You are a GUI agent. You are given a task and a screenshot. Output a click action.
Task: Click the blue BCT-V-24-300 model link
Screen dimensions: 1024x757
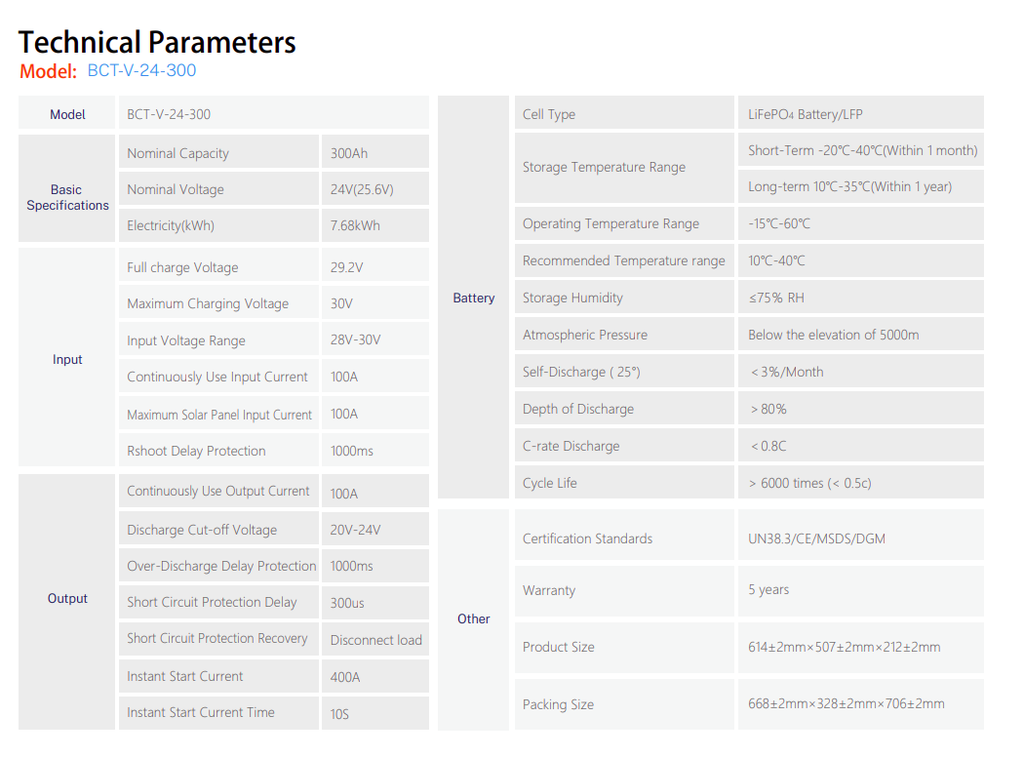point(142,71)
